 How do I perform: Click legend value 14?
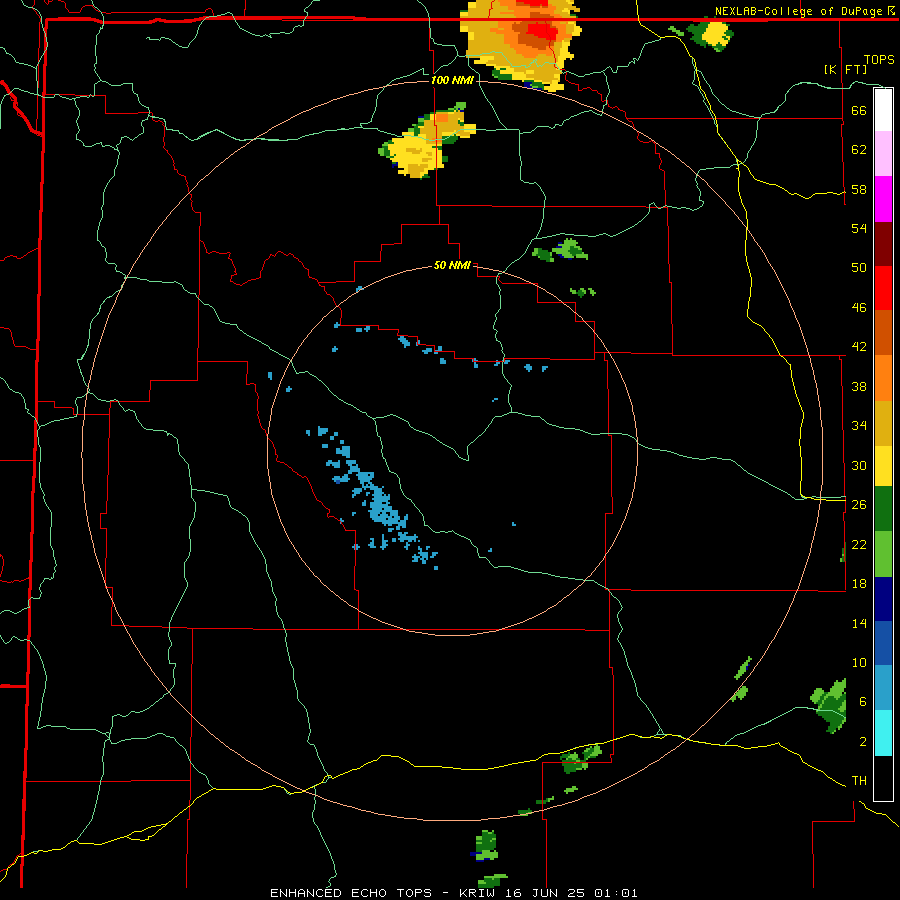click(x=859, y=623)
